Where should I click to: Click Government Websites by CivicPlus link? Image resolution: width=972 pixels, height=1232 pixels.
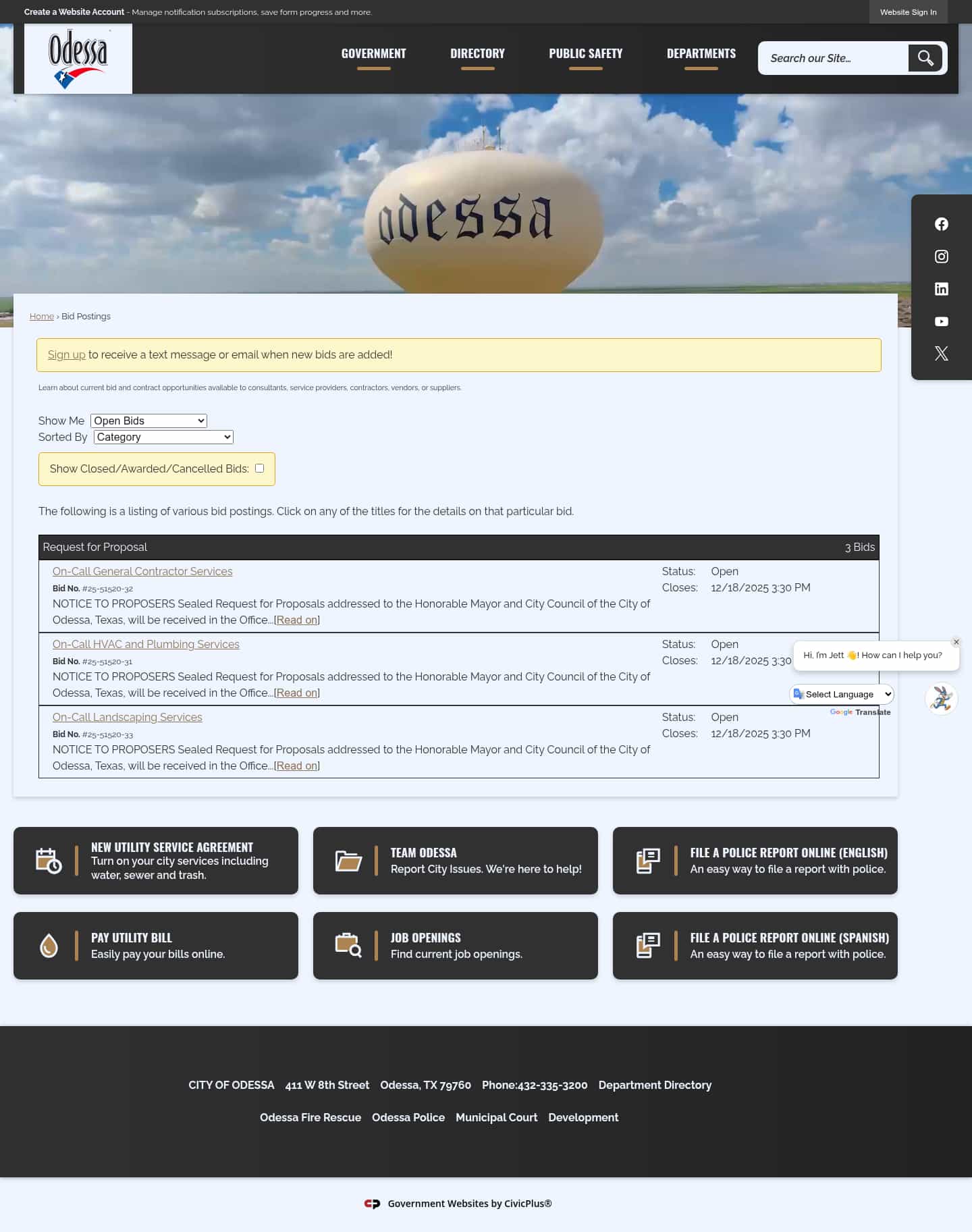[x=470, y=1204]
